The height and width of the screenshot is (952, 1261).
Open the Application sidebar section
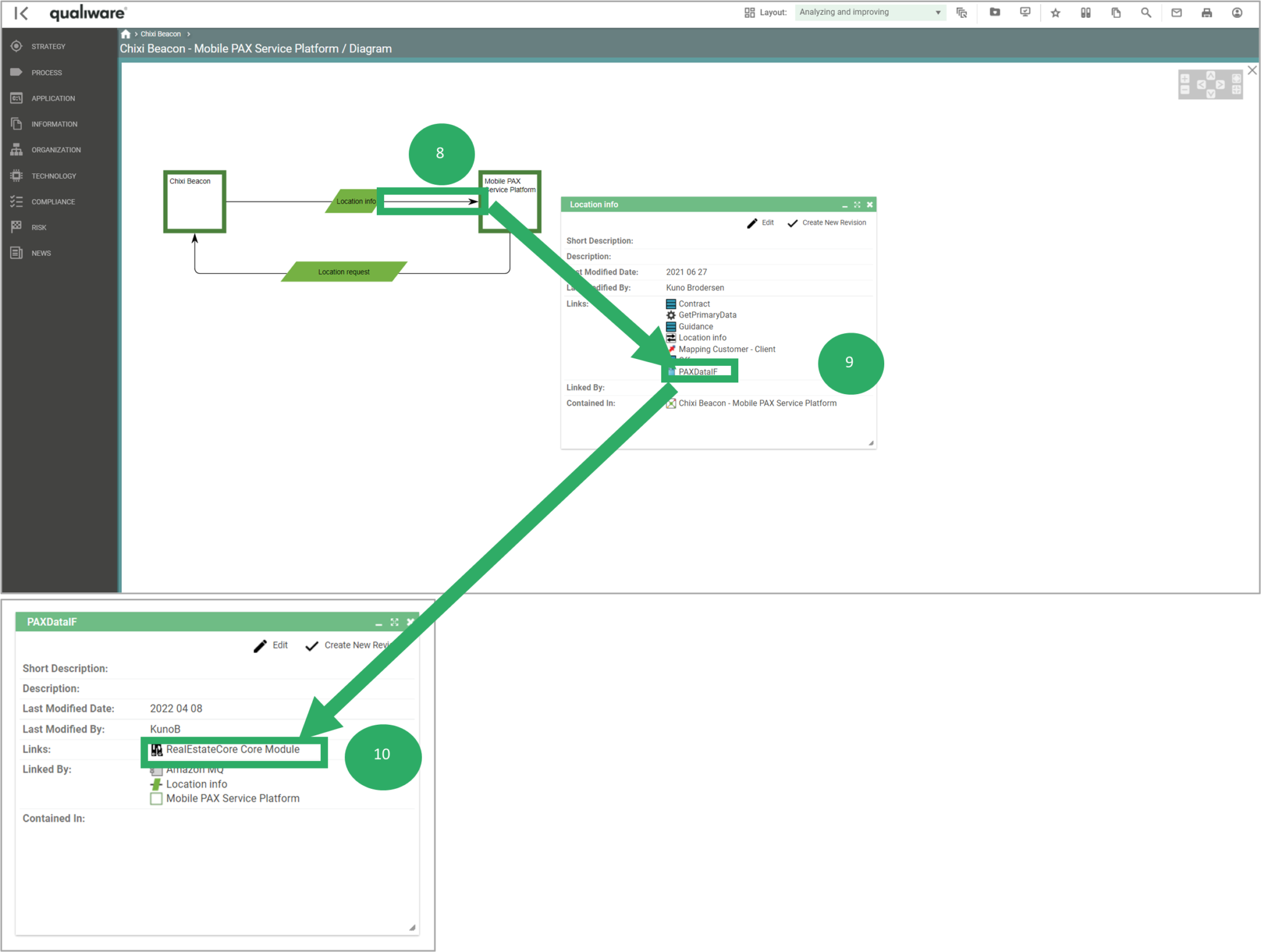[x=53, y=98]
